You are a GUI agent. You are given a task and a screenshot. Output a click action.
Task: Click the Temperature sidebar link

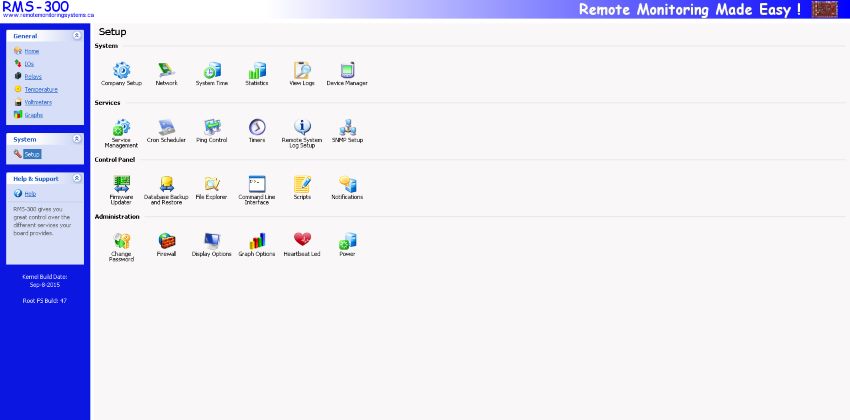[39, 89]
